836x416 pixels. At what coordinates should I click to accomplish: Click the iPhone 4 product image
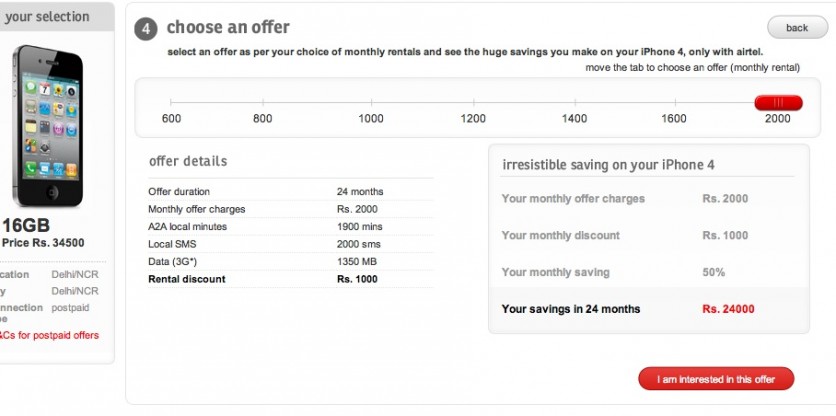[x=44, y=127]
